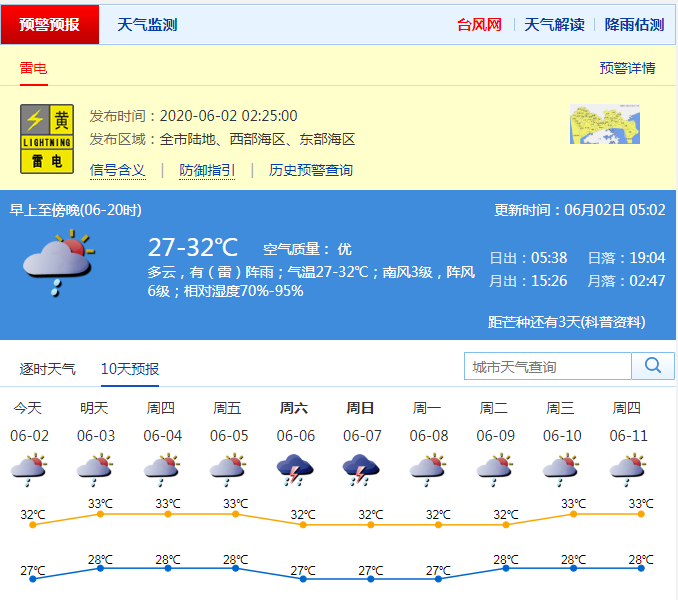Open the 信号含义 link
678x600 pixels.
coord(118,170)
